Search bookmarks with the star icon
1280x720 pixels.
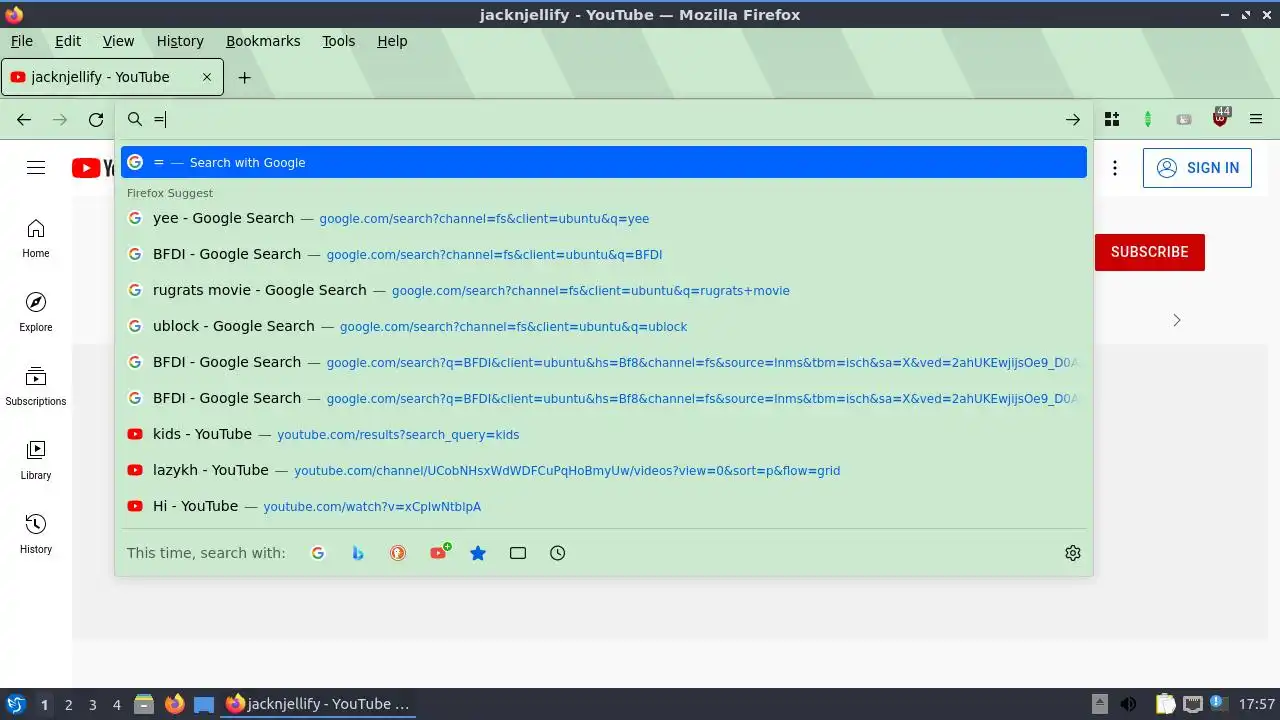pyautogui.click(x=478, y=553)
